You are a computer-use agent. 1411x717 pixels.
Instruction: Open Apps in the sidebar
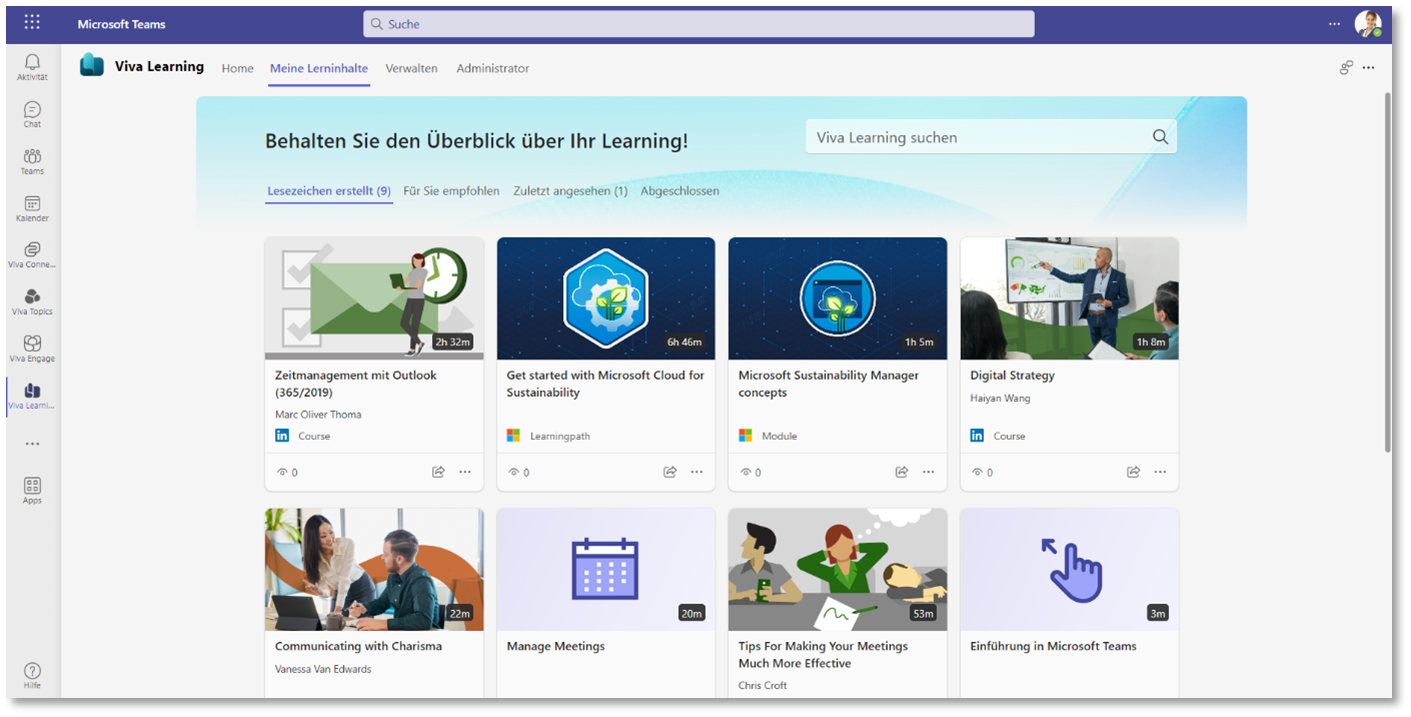coord(32,490)
